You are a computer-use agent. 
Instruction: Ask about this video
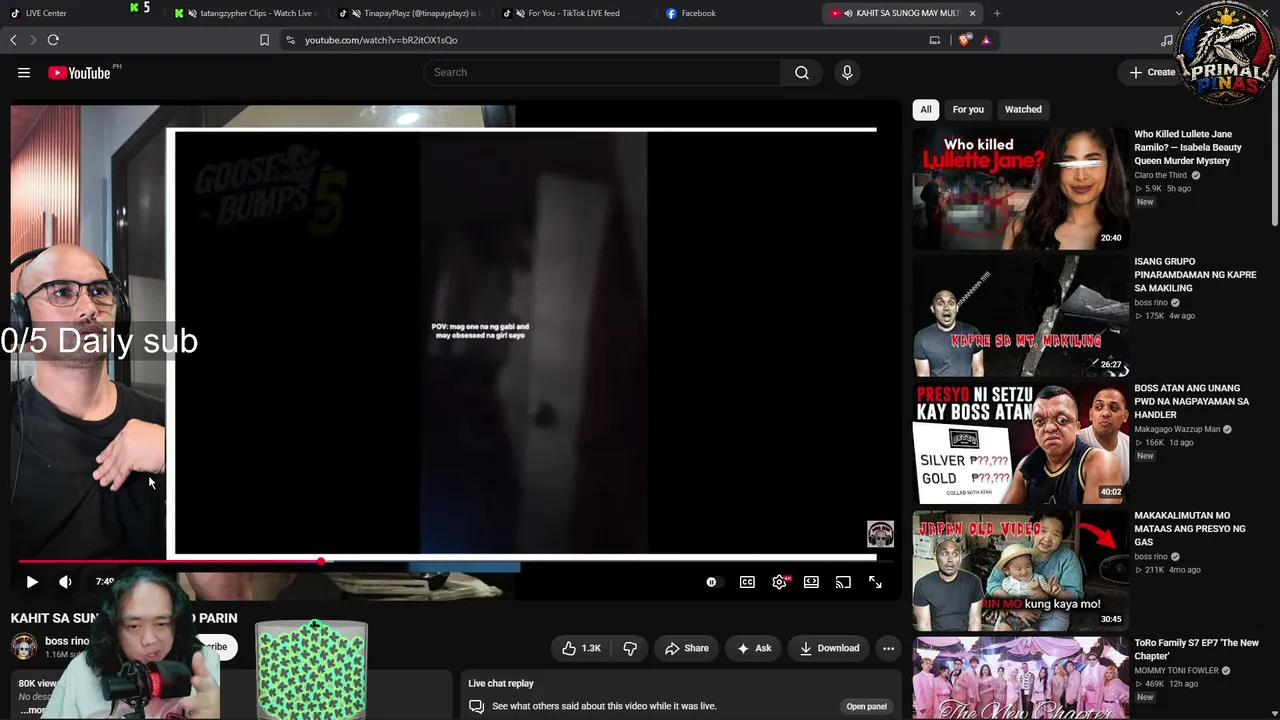point(754,648)
